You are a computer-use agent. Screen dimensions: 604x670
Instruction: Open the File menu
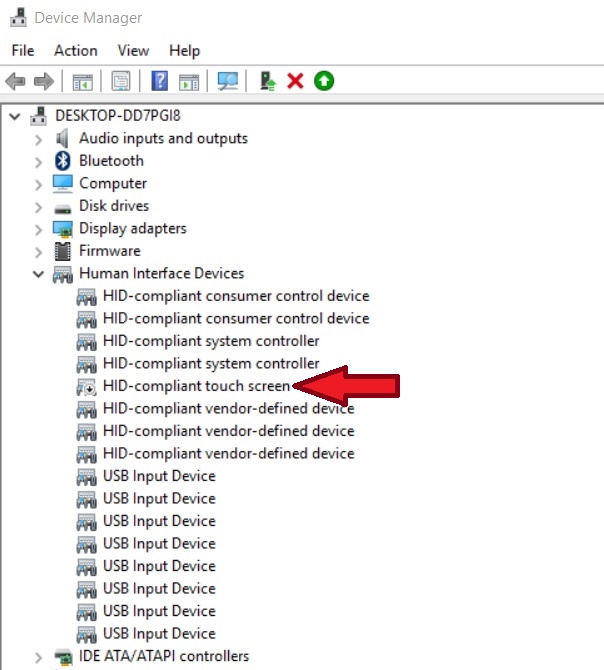pos(23,50)
